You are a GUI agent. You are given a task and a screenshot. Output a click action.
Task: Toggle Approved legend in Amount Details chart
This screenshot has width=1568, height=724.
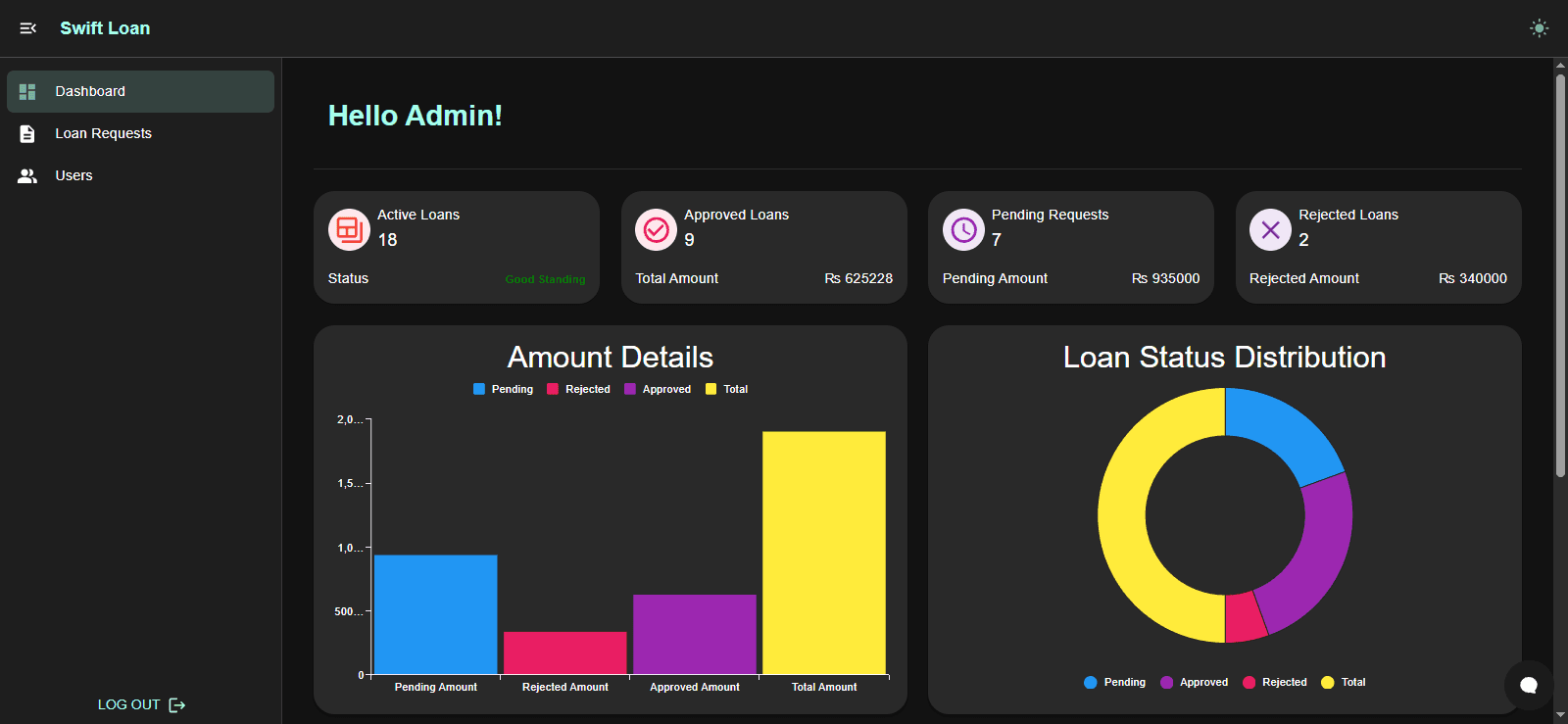coord(658,389)
